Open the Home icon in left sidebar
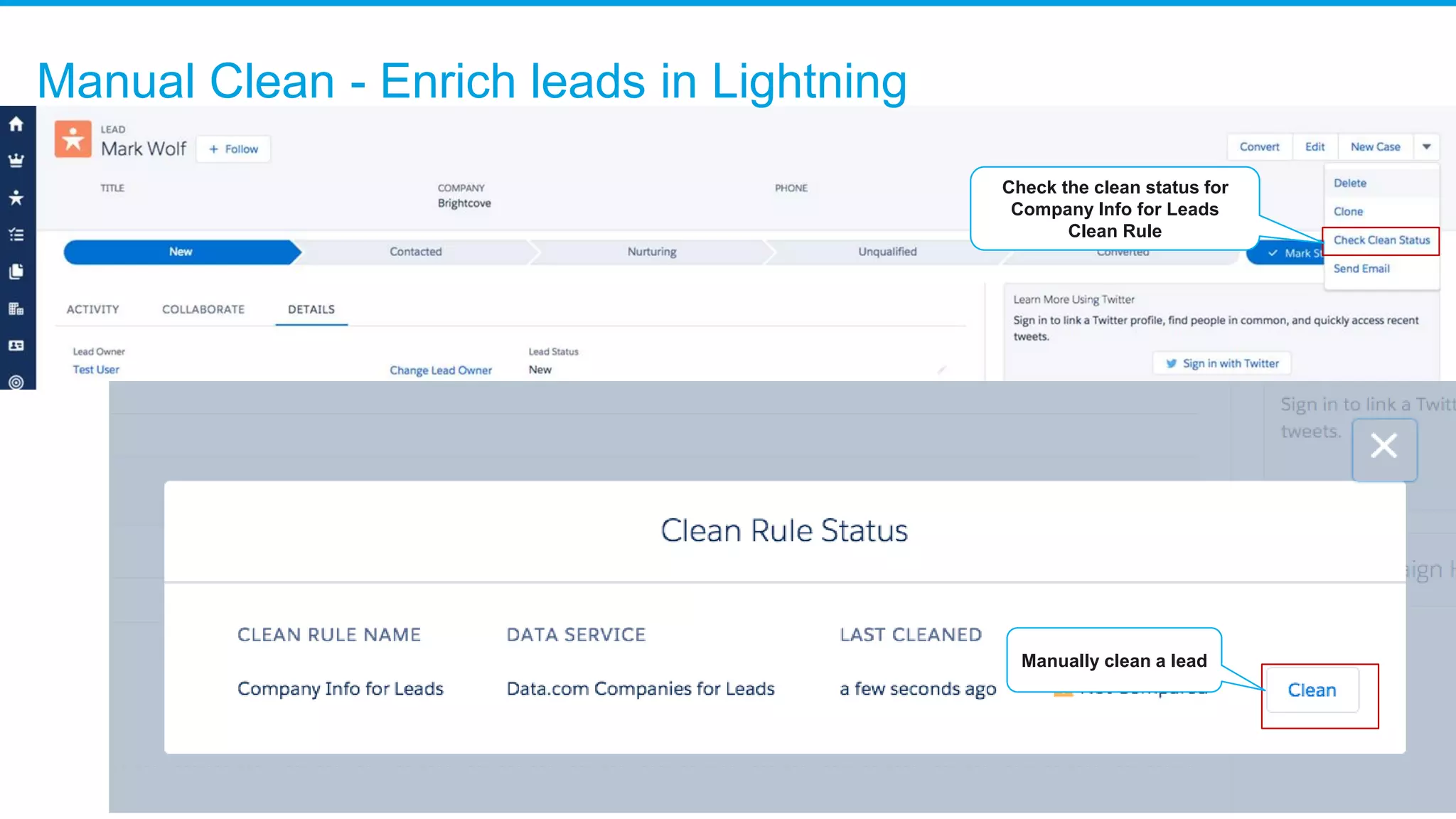The height and width of the screenshot is (819, 1456). pyautogui.click(x=16, y=124)
